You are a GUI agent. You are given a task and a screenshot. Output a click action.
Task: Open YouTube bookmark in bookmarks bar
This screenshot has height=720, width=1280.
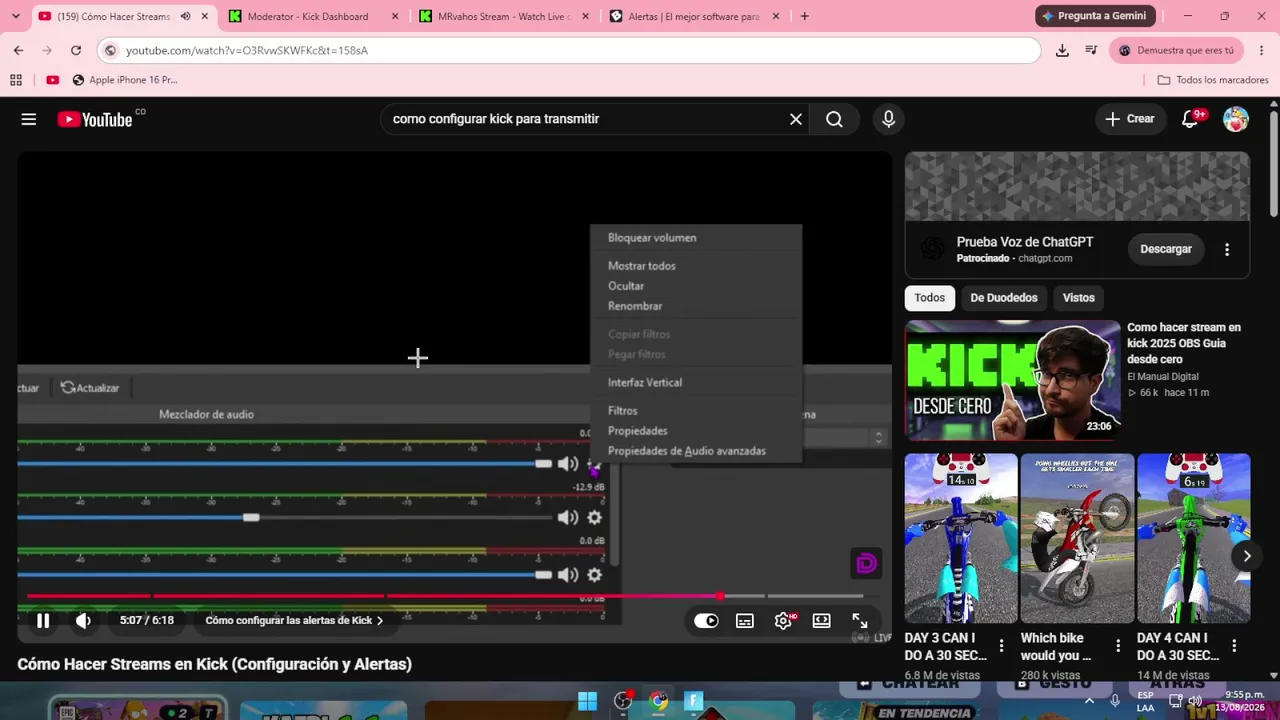[52, 80]
